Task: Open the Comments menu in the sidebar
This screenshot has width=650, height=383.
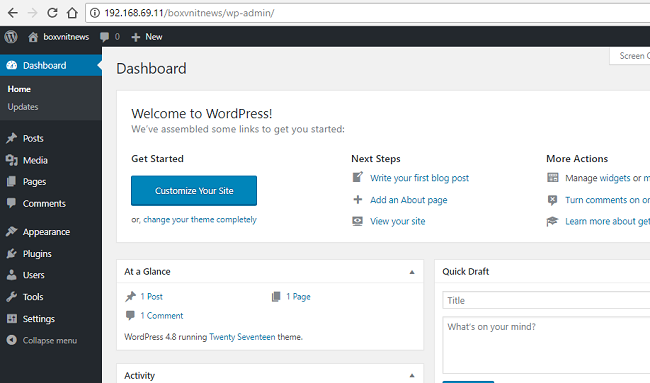Action: (x=44, y=204)
